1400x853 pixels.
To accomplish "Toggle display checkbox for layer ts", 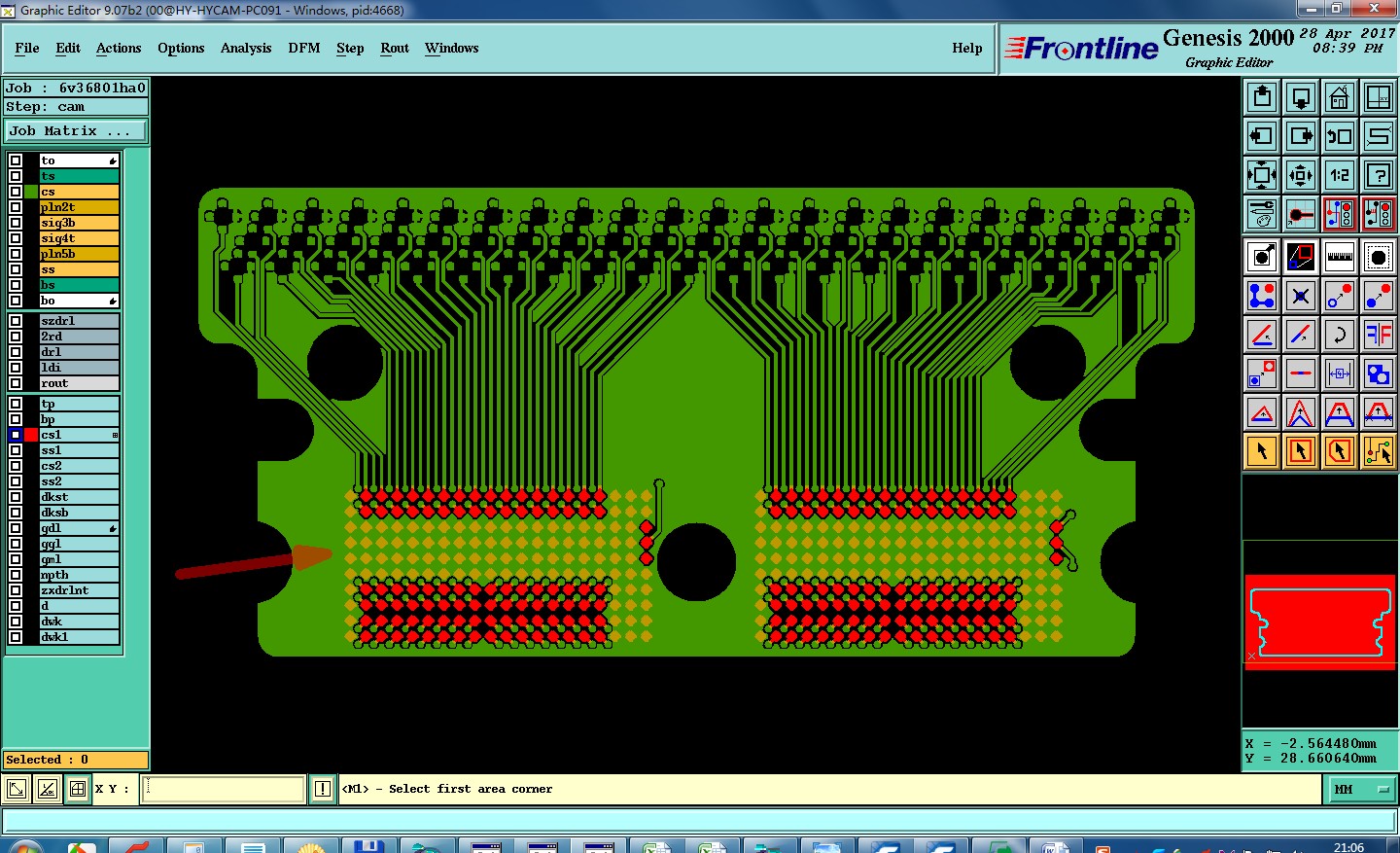I will pos(16,176).
